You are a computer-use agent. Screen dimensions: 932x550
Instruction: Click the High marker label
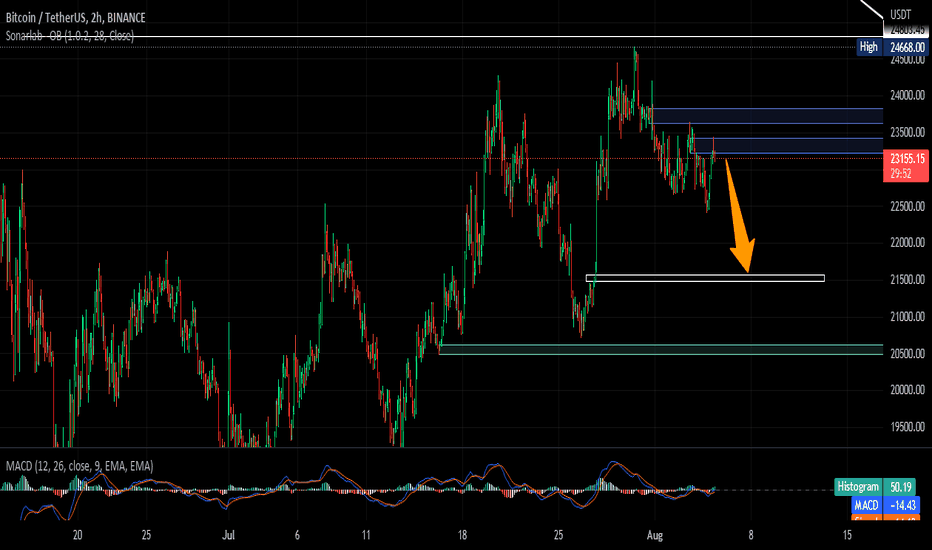pyautogui.click(x=868, y=47)
